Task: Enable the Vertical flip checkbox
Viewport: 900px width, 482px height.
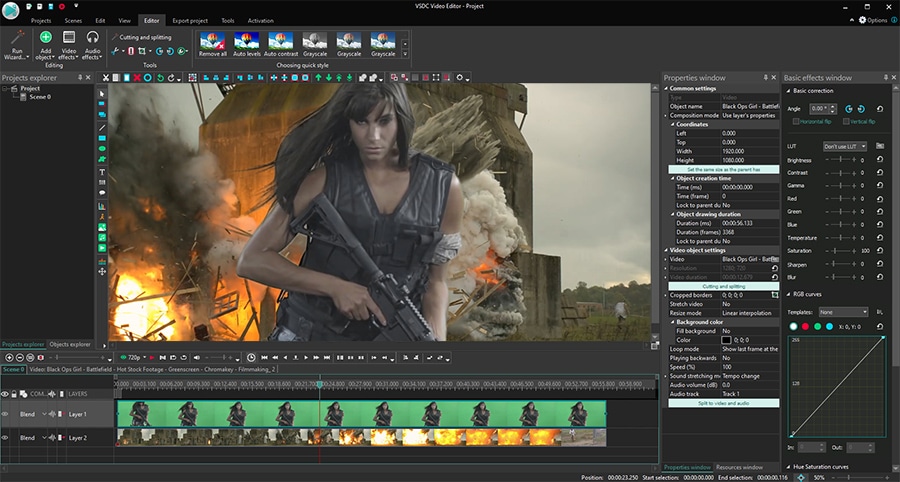Action: (848, 121)
